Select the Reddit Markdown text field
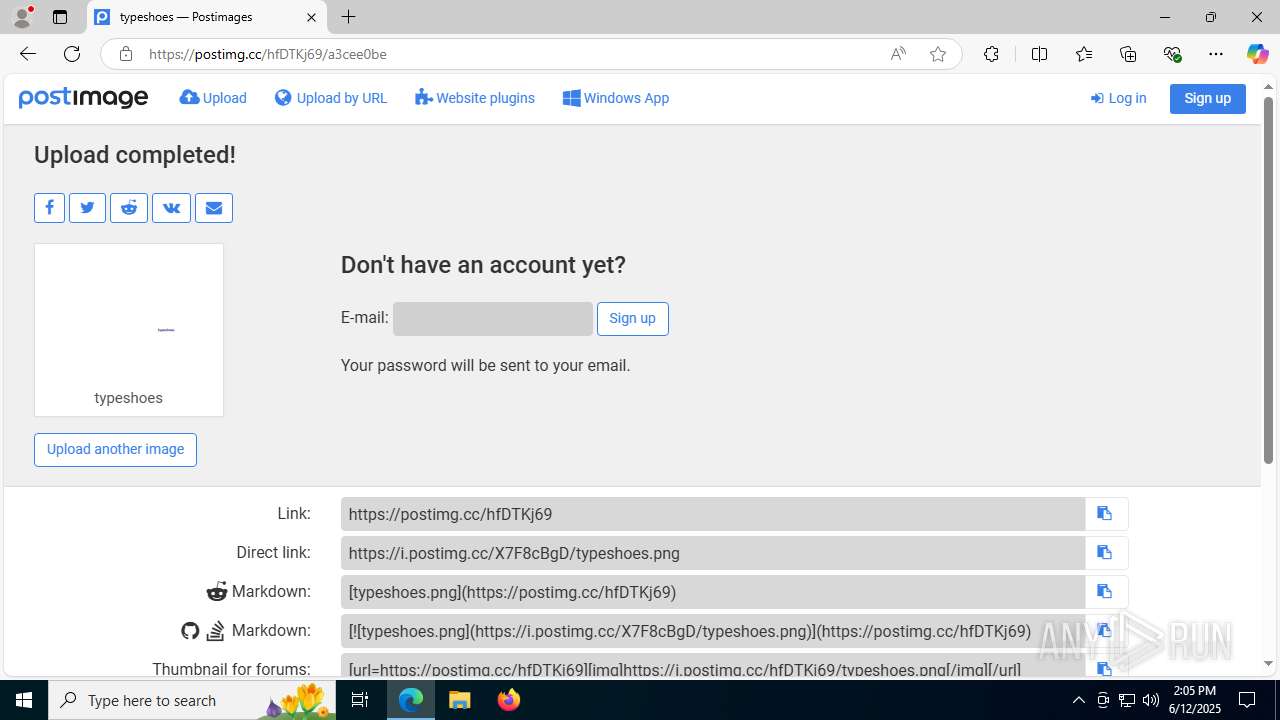The height and width of the screenshot is (720, 1280). click(x=713, y=592)
